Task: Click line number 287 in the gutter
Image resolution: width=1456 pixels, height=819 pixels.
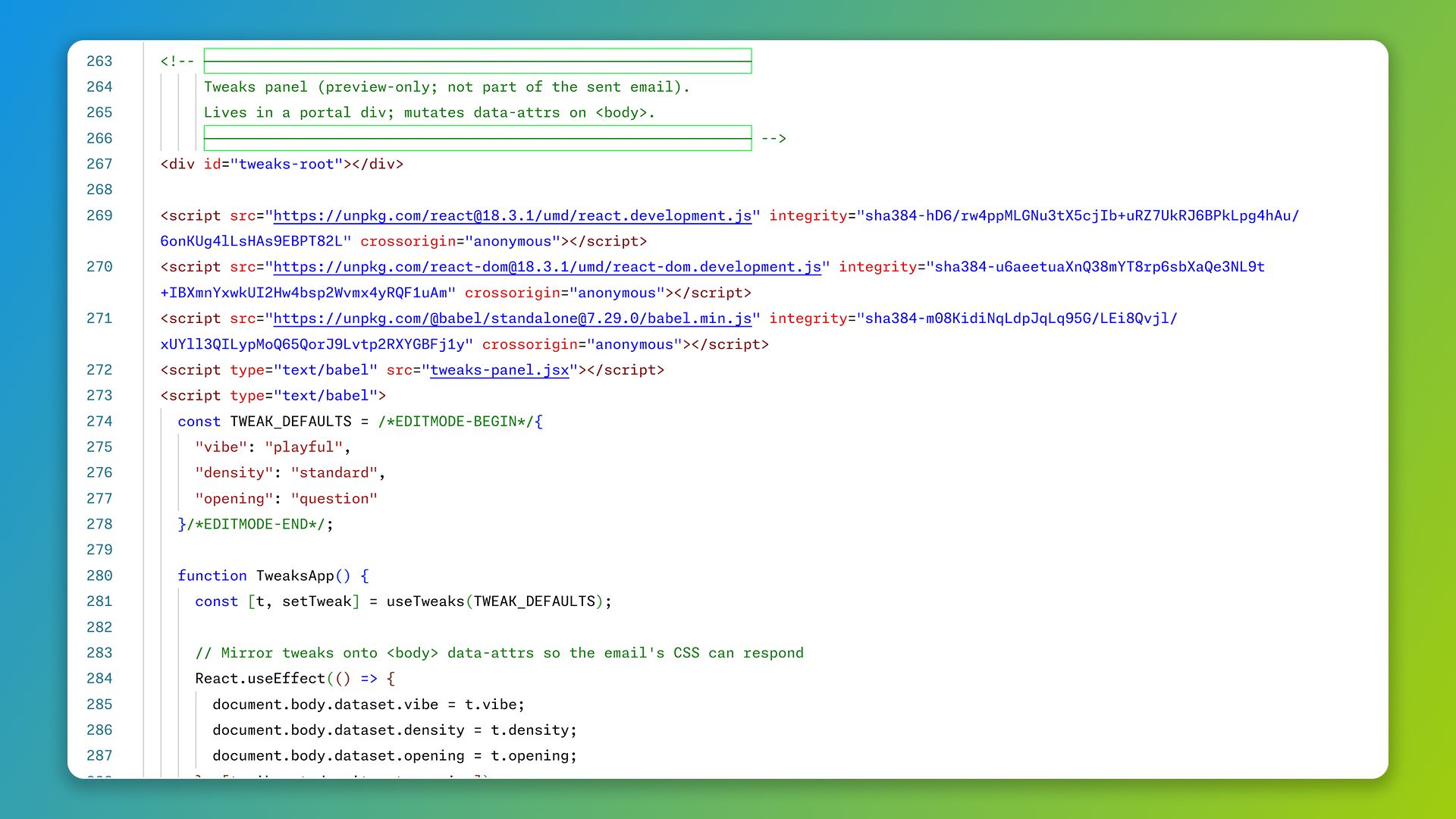Action: pos(99,756)
